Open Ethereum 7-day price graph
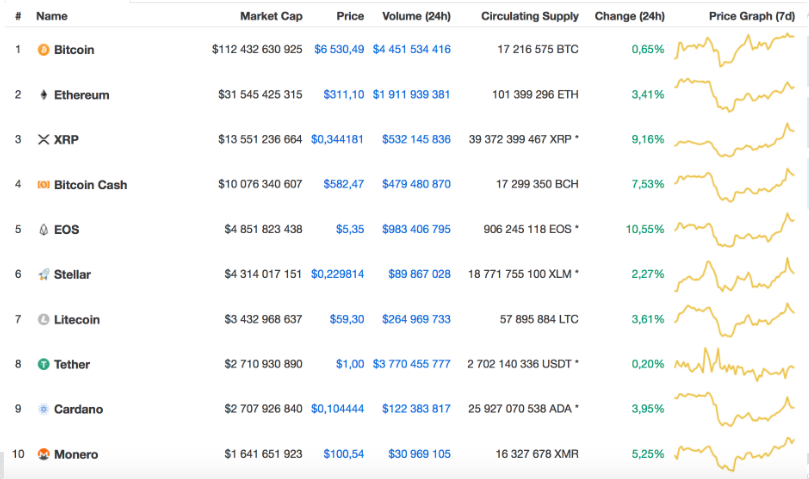 tap(735, 95)
